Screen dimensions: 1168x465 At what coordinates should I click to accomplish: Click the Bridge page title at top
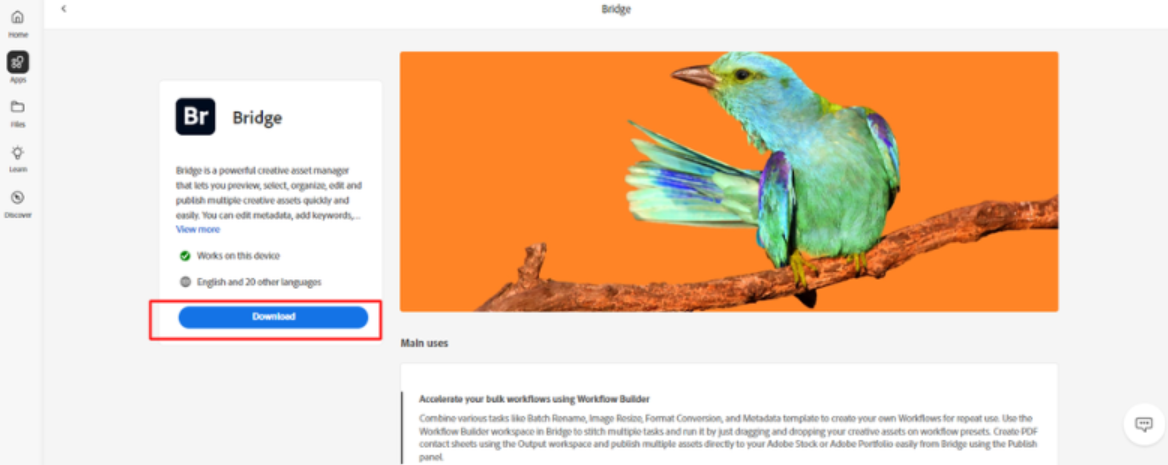pyautogui.click(x=616, y=9)
